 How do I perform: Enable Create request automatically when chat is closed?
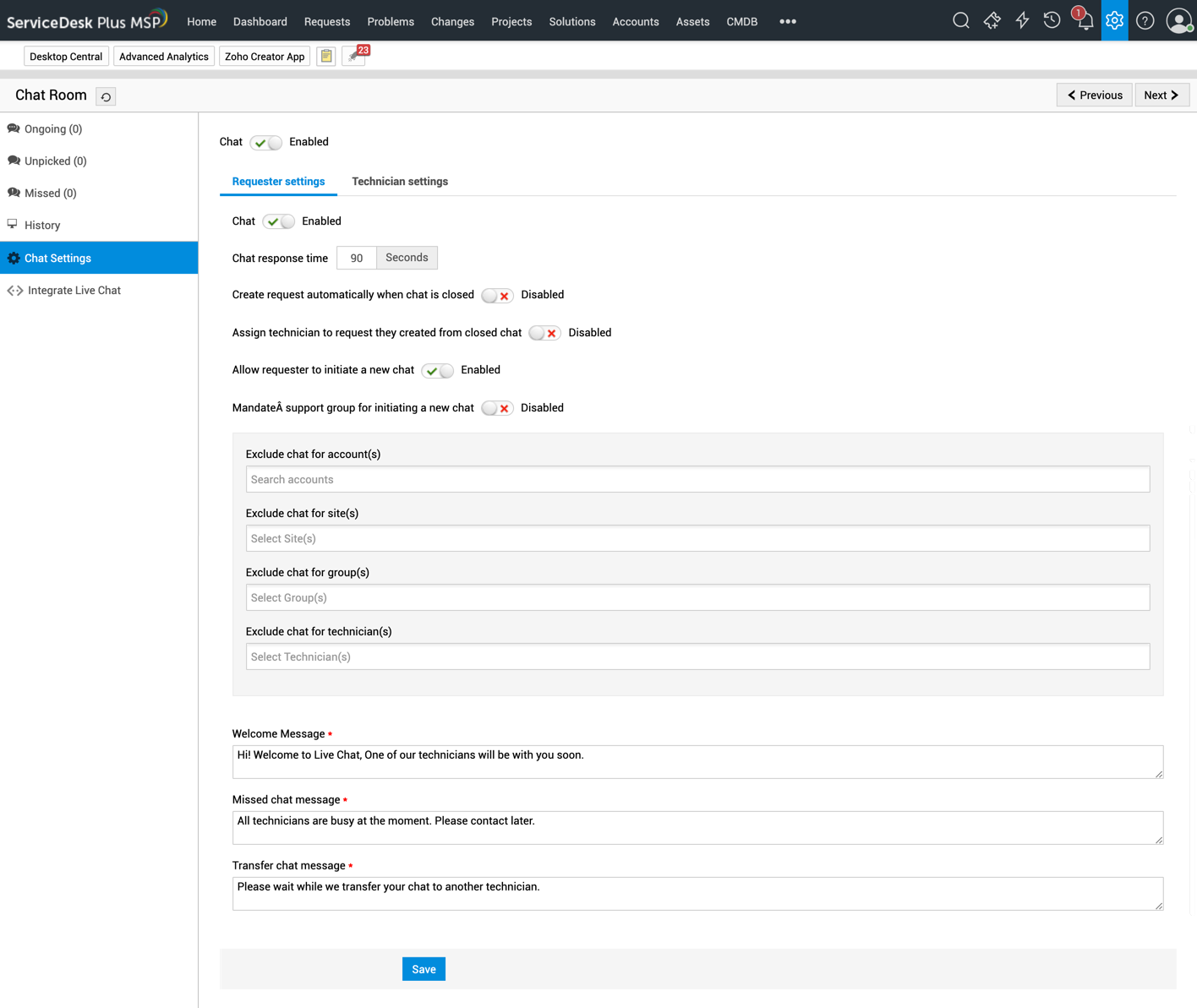pyautogui.click(x=497, y=295)
